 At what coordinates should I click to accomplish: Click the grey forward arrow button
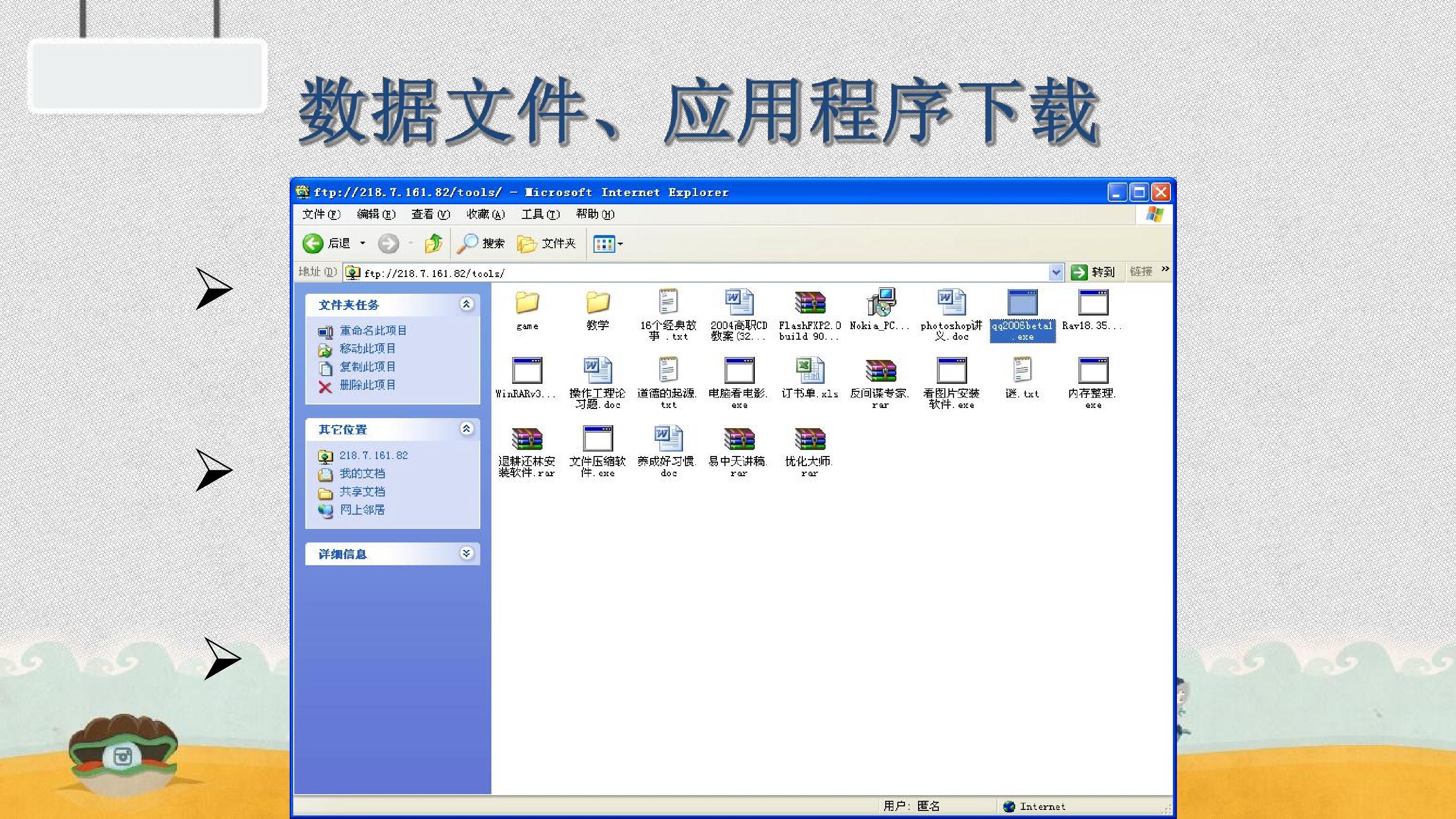(x=388, y=244)
